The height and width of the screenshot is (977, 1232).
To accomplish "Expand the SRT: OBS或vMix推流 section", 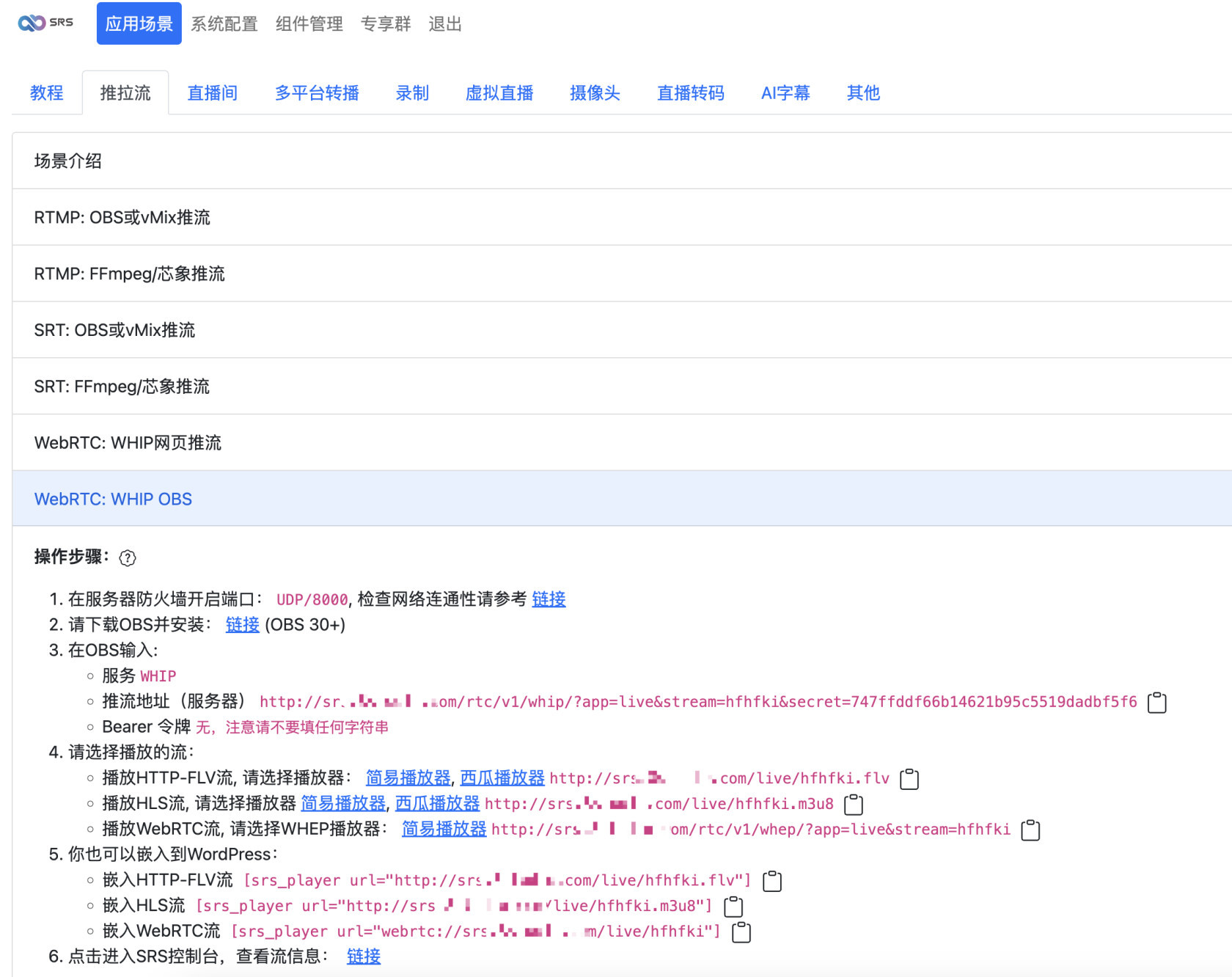I will (622, 330).
